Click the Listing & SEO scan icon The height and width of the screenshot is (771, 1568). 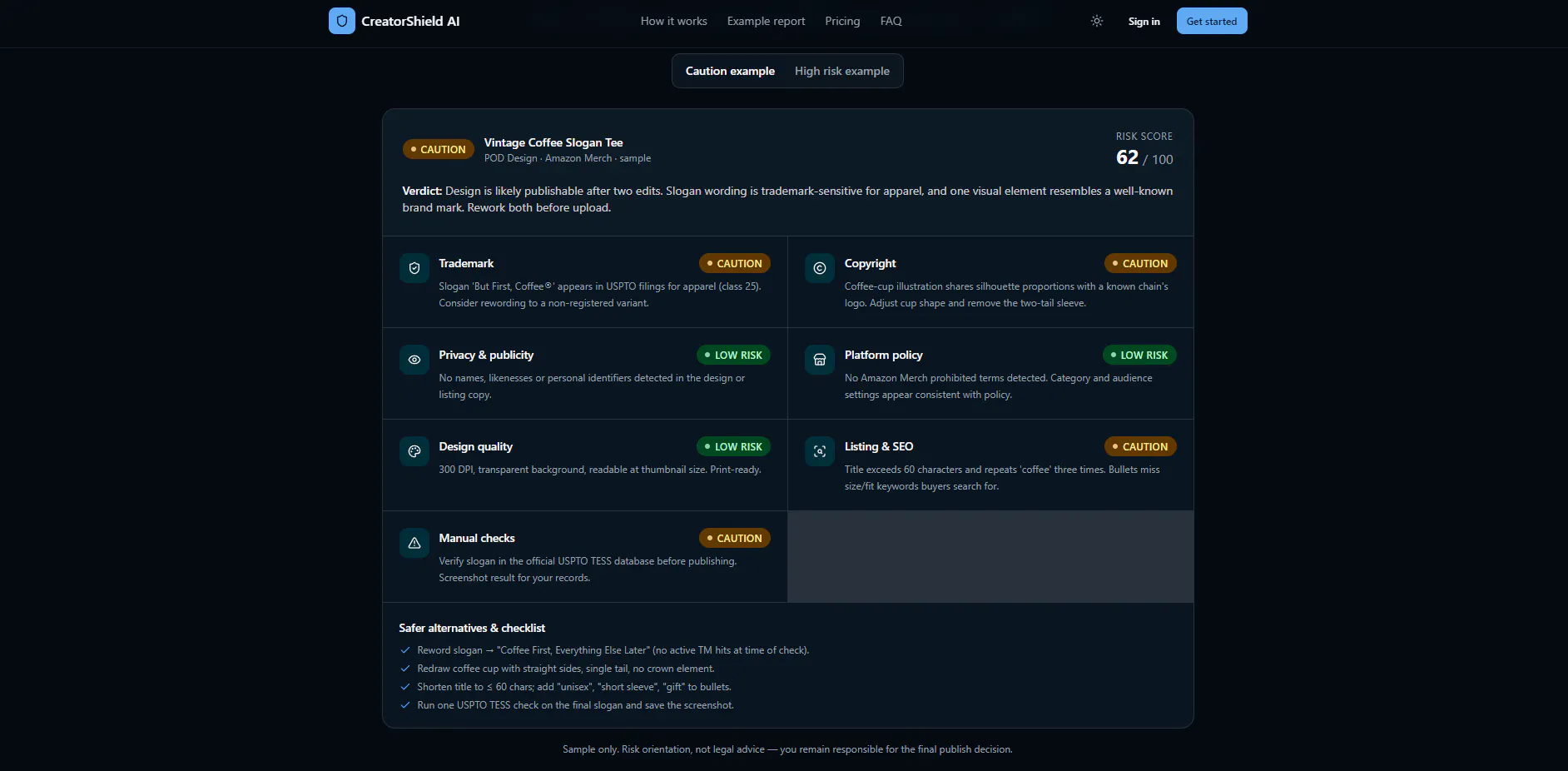(820, 451)
